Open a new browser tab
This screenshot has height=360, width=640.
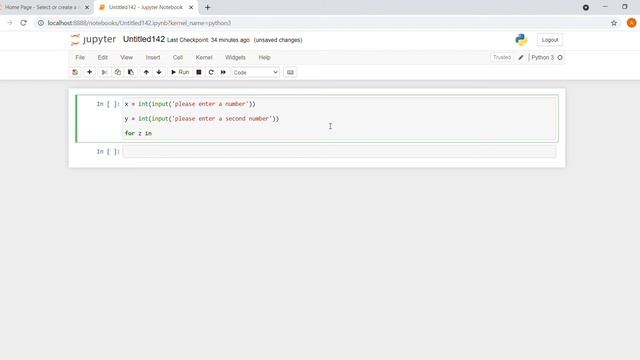tap(208, 7)
